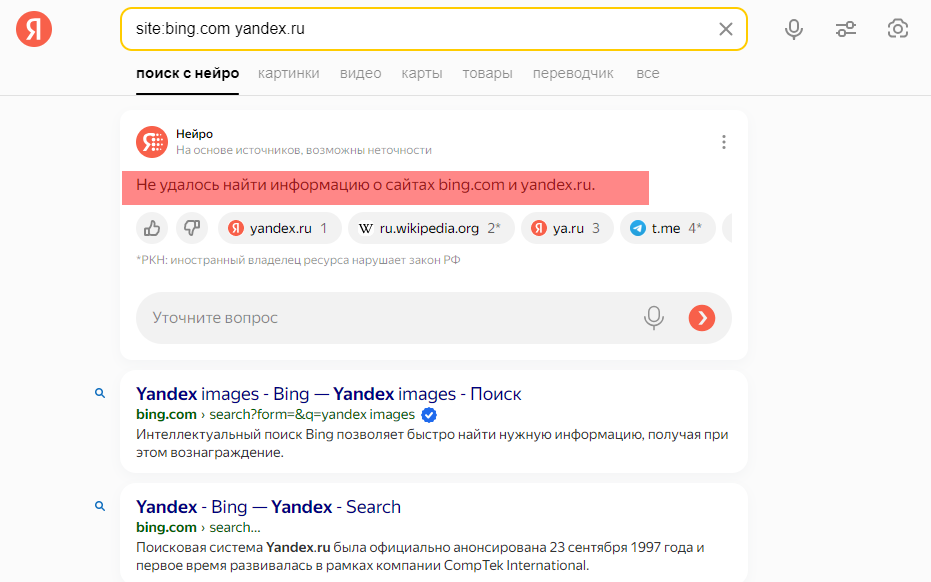Image resolution: width=931 pixels, height=582 pixels.
Task: Open source chip ru.wikipedia.org 2
Action: (x=432, y=228)
